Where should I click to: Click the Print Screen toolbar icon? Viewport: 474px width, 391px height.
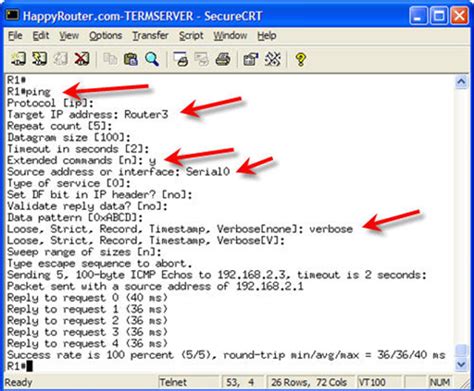click(x=181, y=59)
